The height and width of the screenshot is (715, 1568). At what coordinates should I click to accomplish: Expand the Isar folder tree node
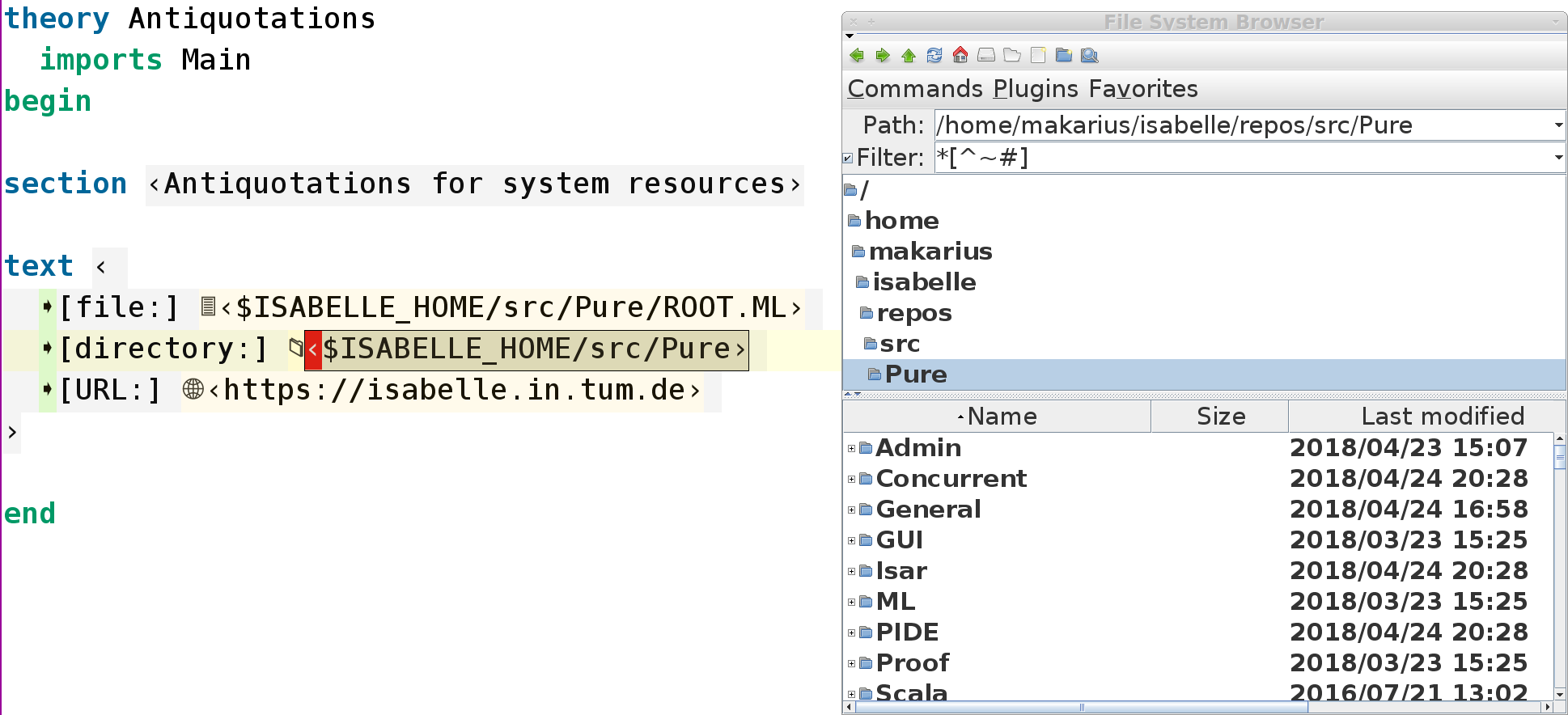(851, 571)
